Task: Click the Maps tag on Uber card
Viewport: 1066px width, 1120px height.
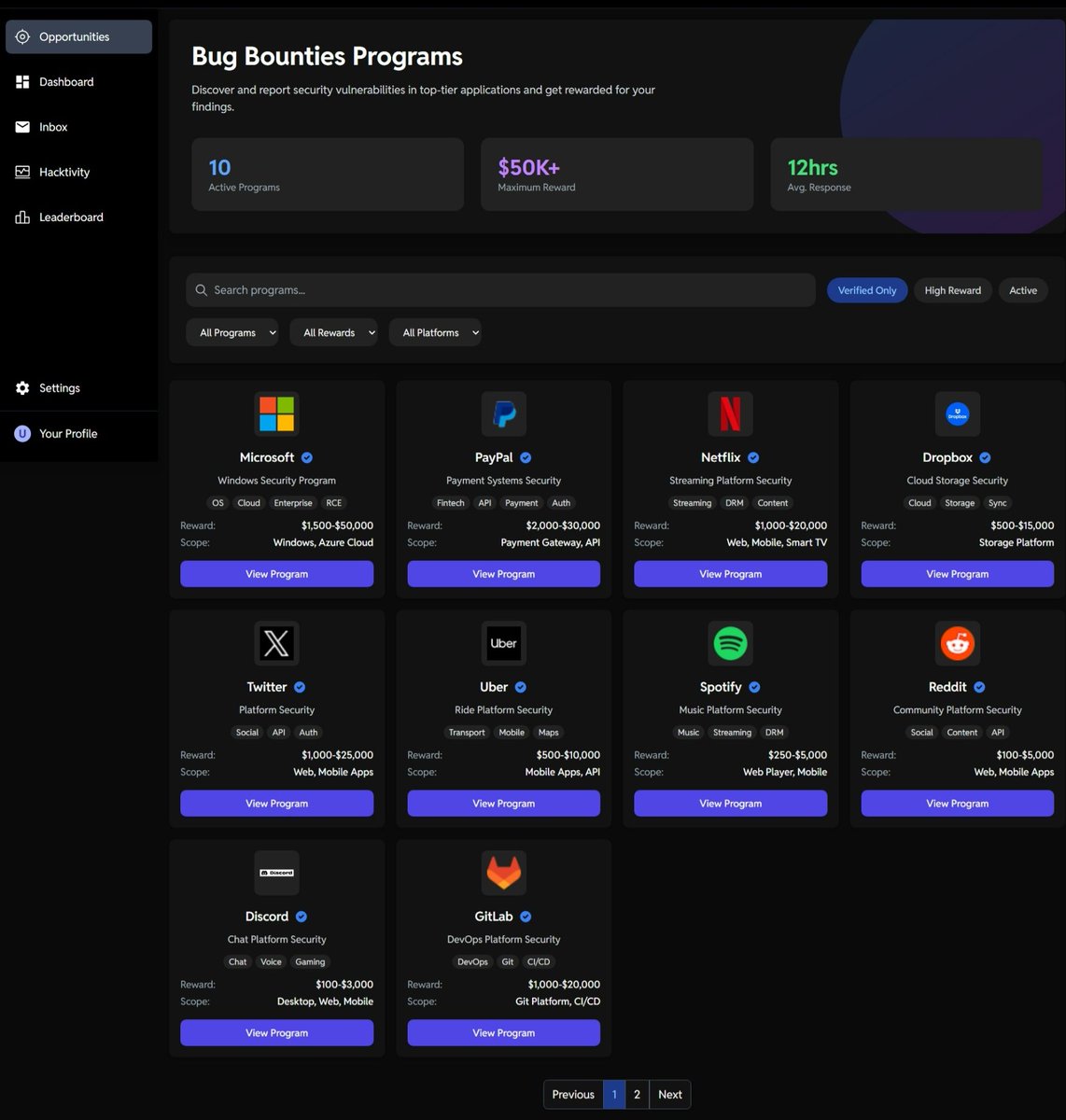Action: point(549,733)
